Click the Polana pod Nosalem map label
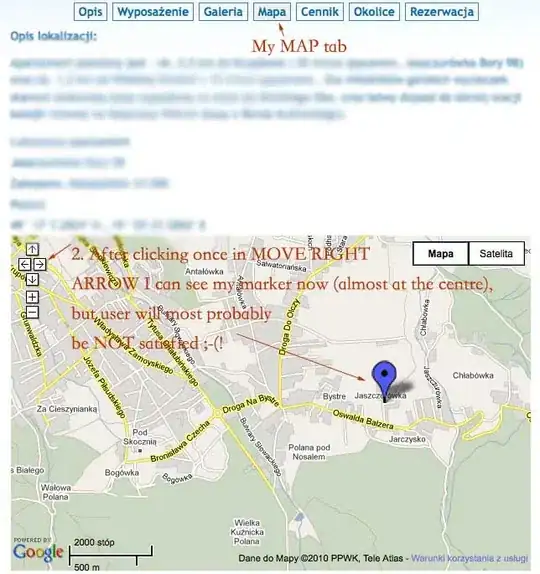 point(309,452)
